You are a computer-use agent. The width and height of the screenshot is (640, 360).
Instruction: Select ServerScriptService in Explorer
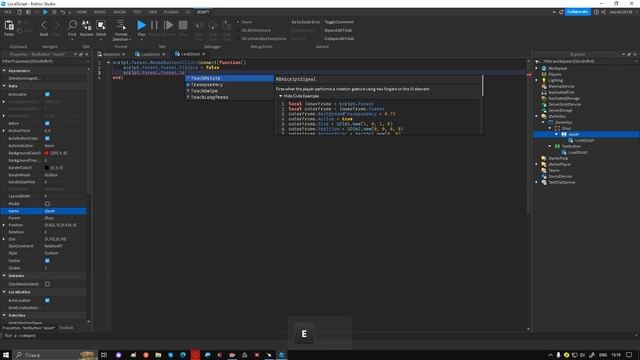coord(564,104)
